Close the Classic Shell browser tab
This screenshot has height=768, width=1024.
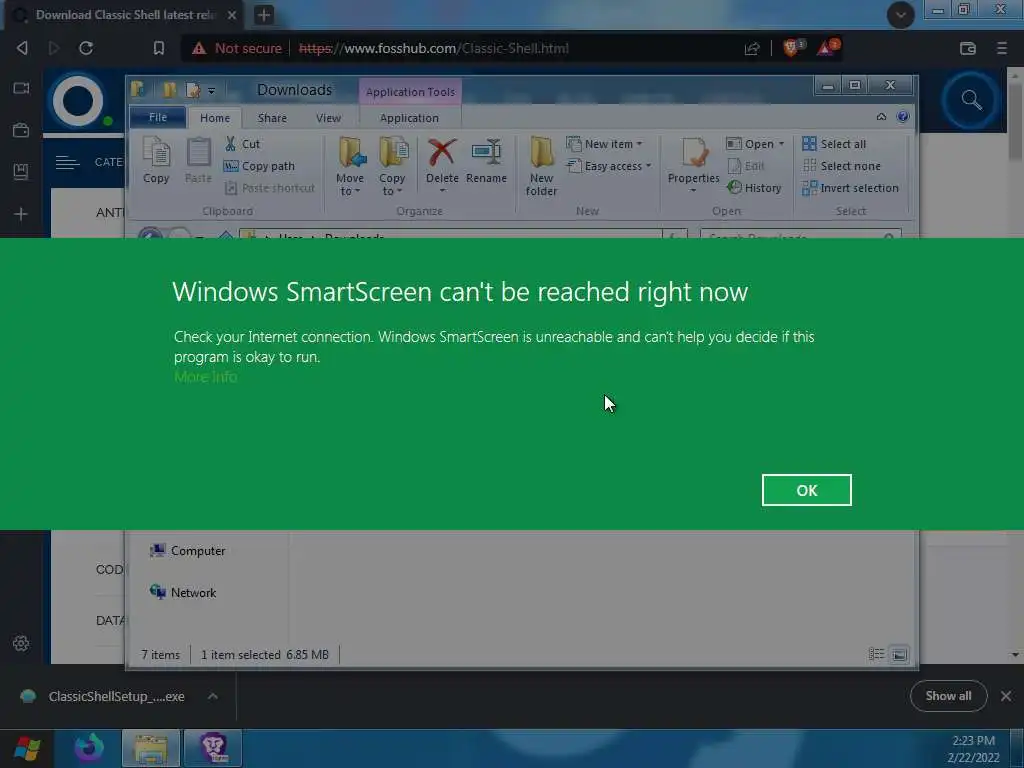(x=232, y=14)
